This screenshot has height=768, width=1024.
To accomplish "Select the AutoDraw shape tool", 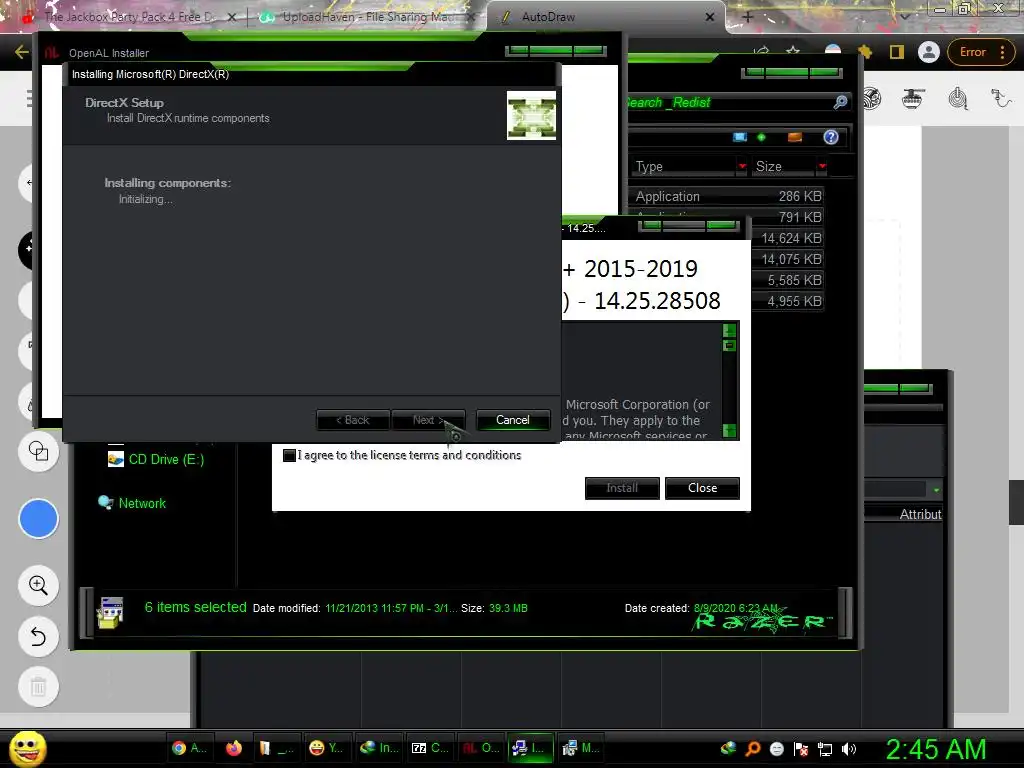I will coord(39,451).
